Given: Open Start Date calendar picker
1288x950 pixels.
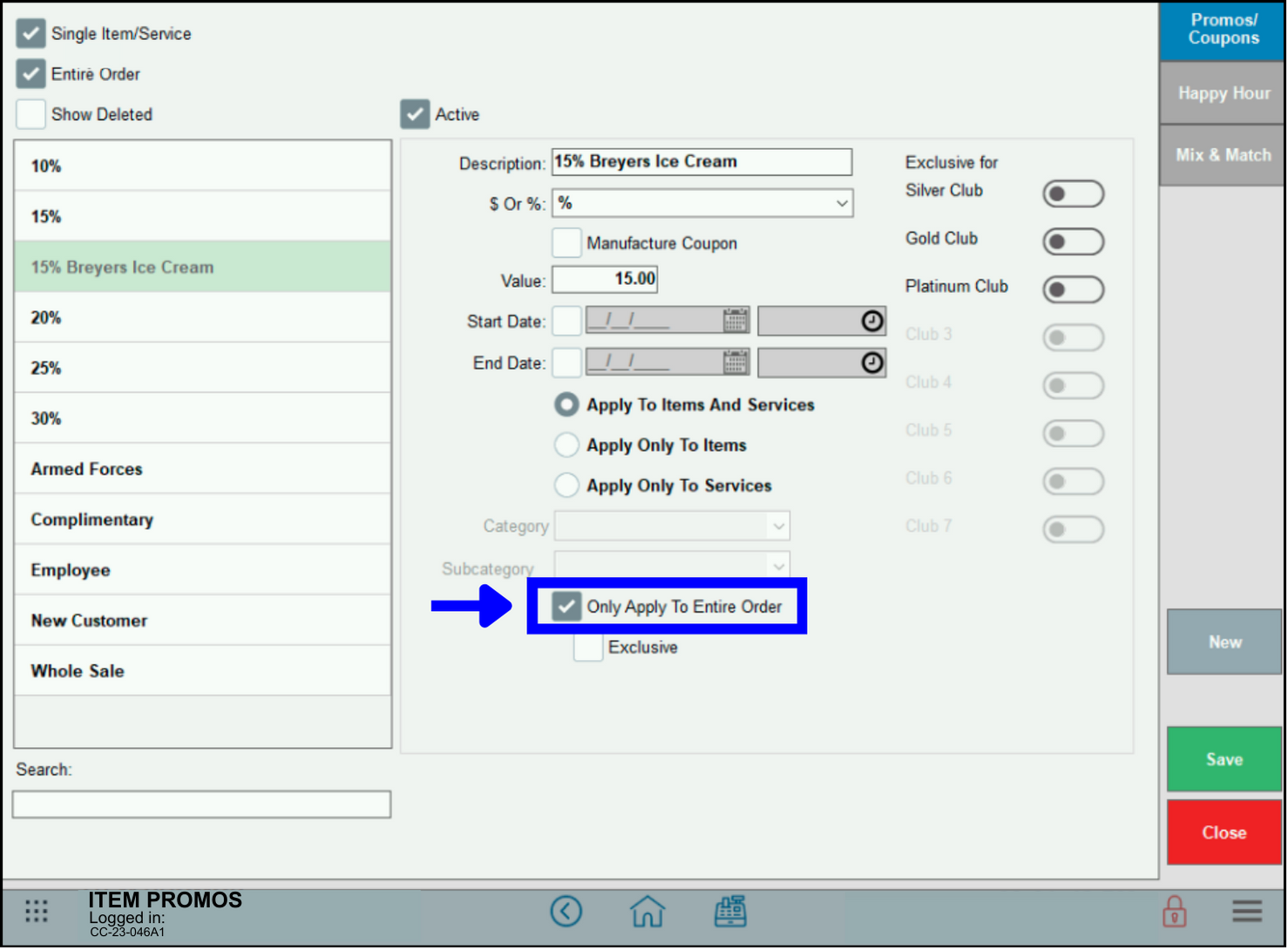Looking at the screenshot, I should click(736, 321).
